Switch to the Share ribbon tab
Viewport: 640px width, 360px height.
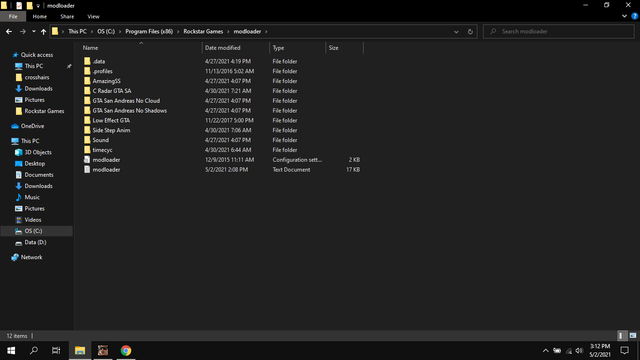coord(67,17)
